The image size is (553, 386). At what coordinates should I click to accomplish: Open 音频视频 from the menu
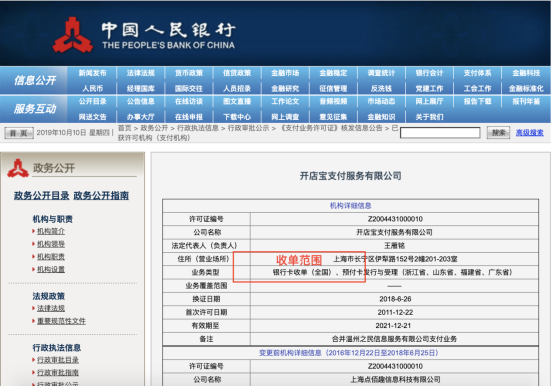333,102
